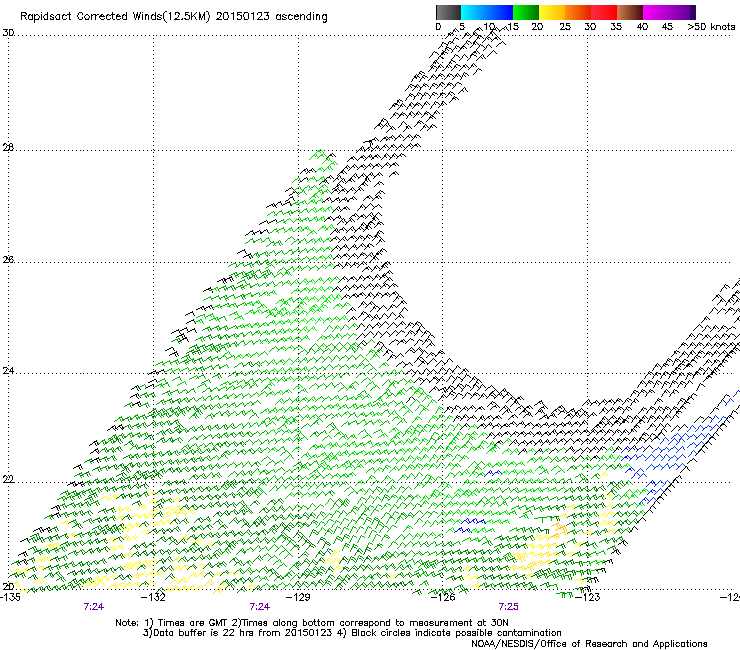Click the chart title 'Rapidsact Corrected Winds(12.5KM)'
740x650 pixels.
point(115,17)
